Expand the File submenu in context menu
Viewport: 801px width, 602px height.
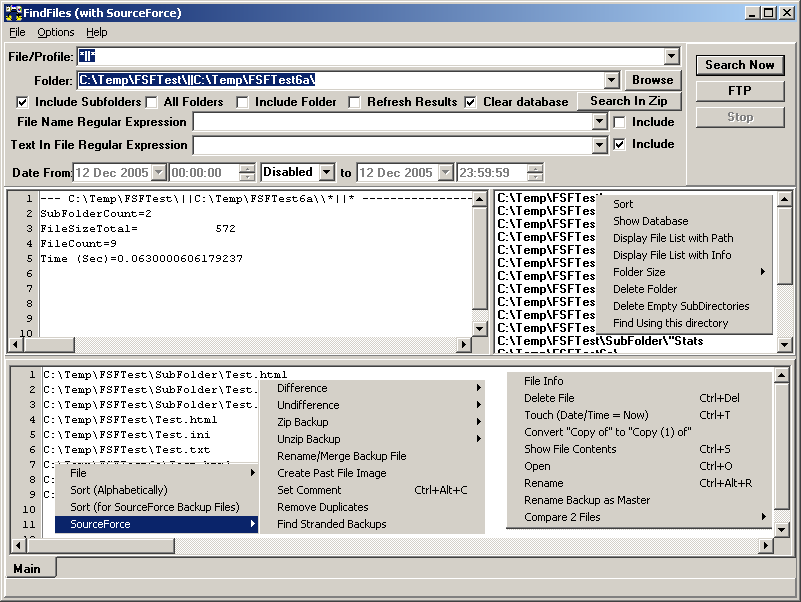point(156,473)
